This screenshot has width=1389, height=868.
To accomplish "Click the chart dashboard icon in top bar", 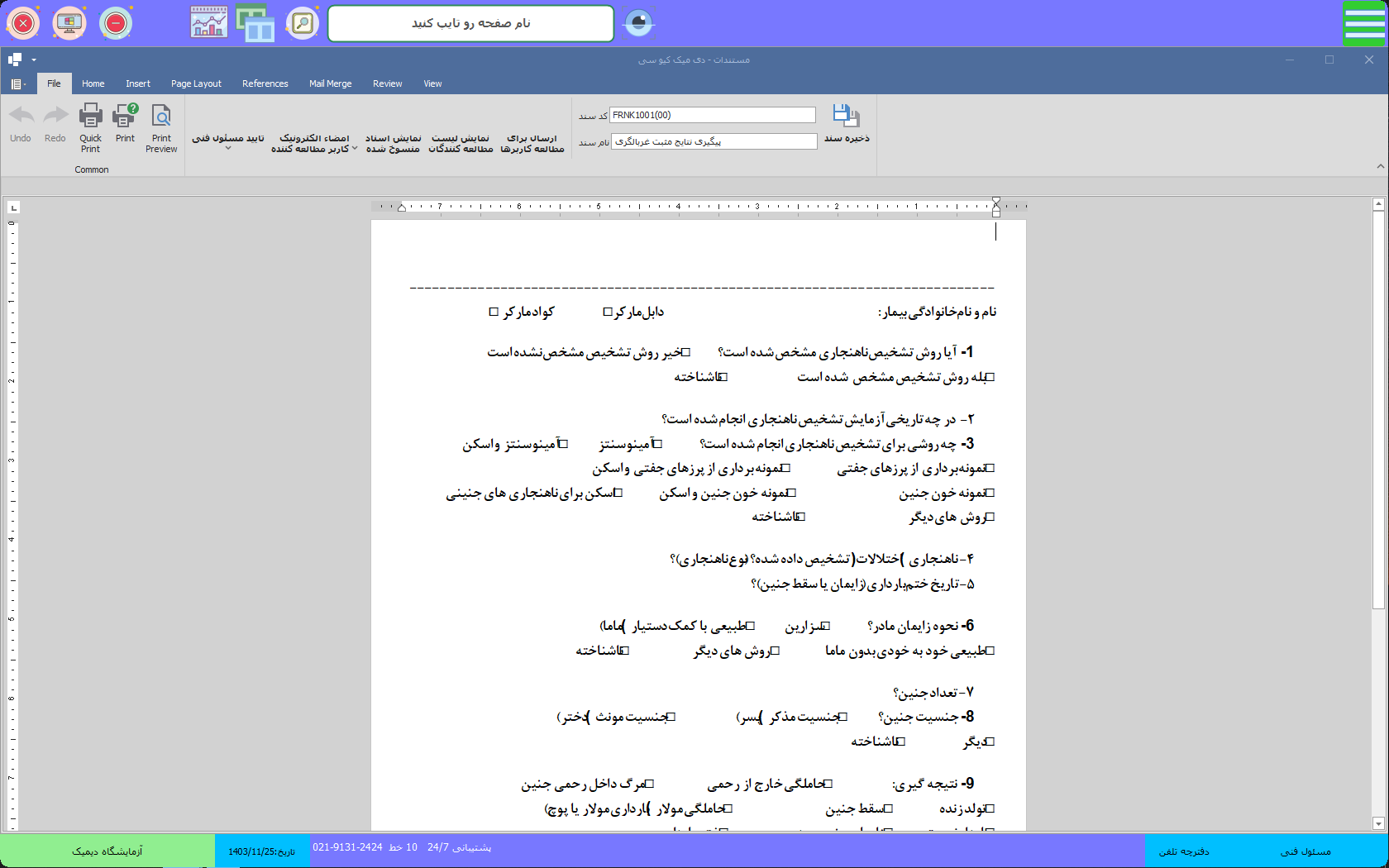I will [208, 23].
